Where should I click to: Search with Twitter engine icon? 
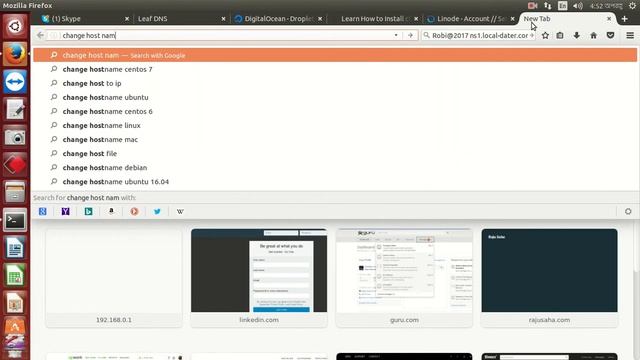(x=157, y=211)
